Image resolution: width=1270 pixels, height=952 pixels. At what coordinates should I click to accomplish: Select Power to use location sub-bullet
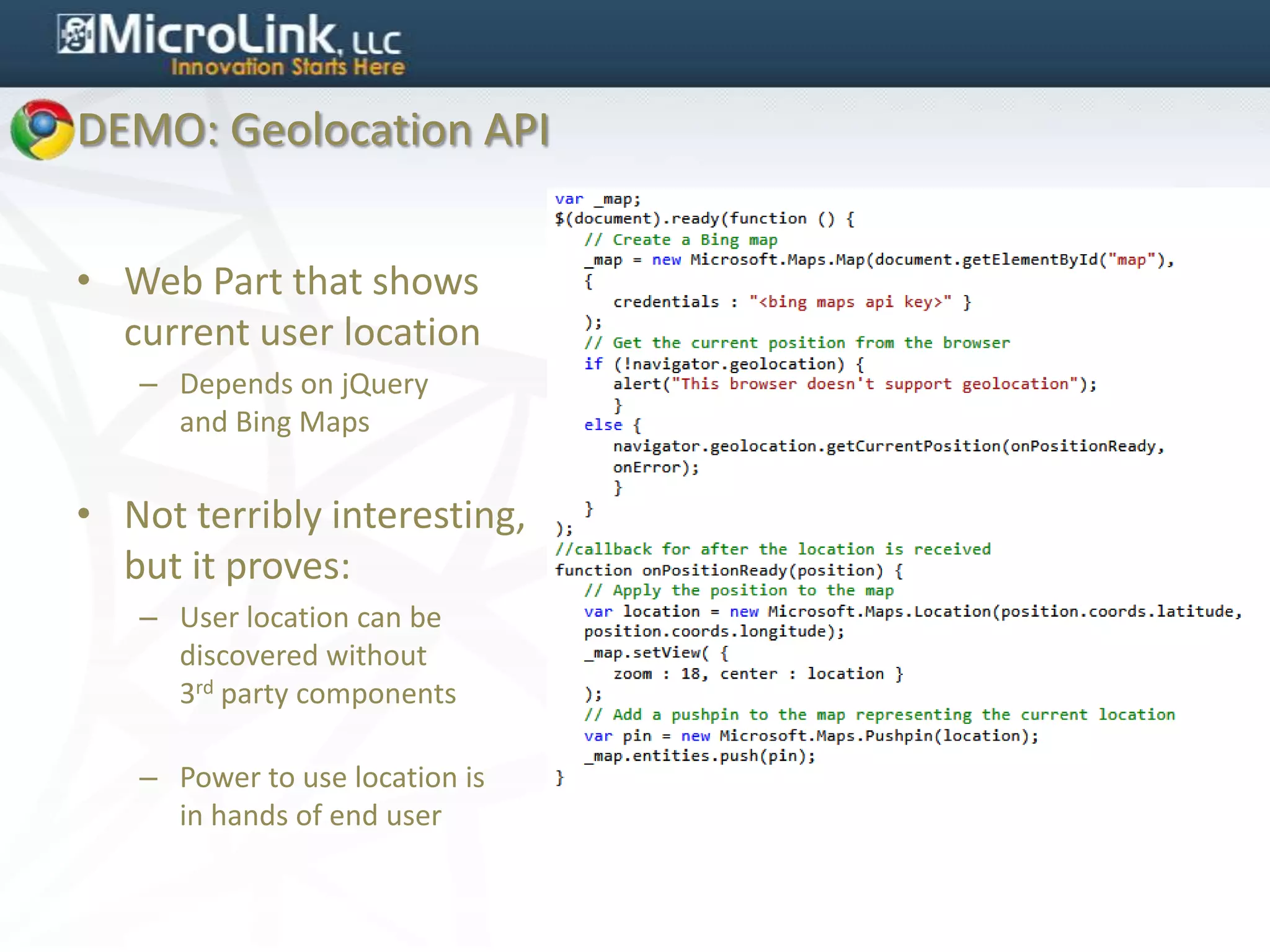pos(332,778)
